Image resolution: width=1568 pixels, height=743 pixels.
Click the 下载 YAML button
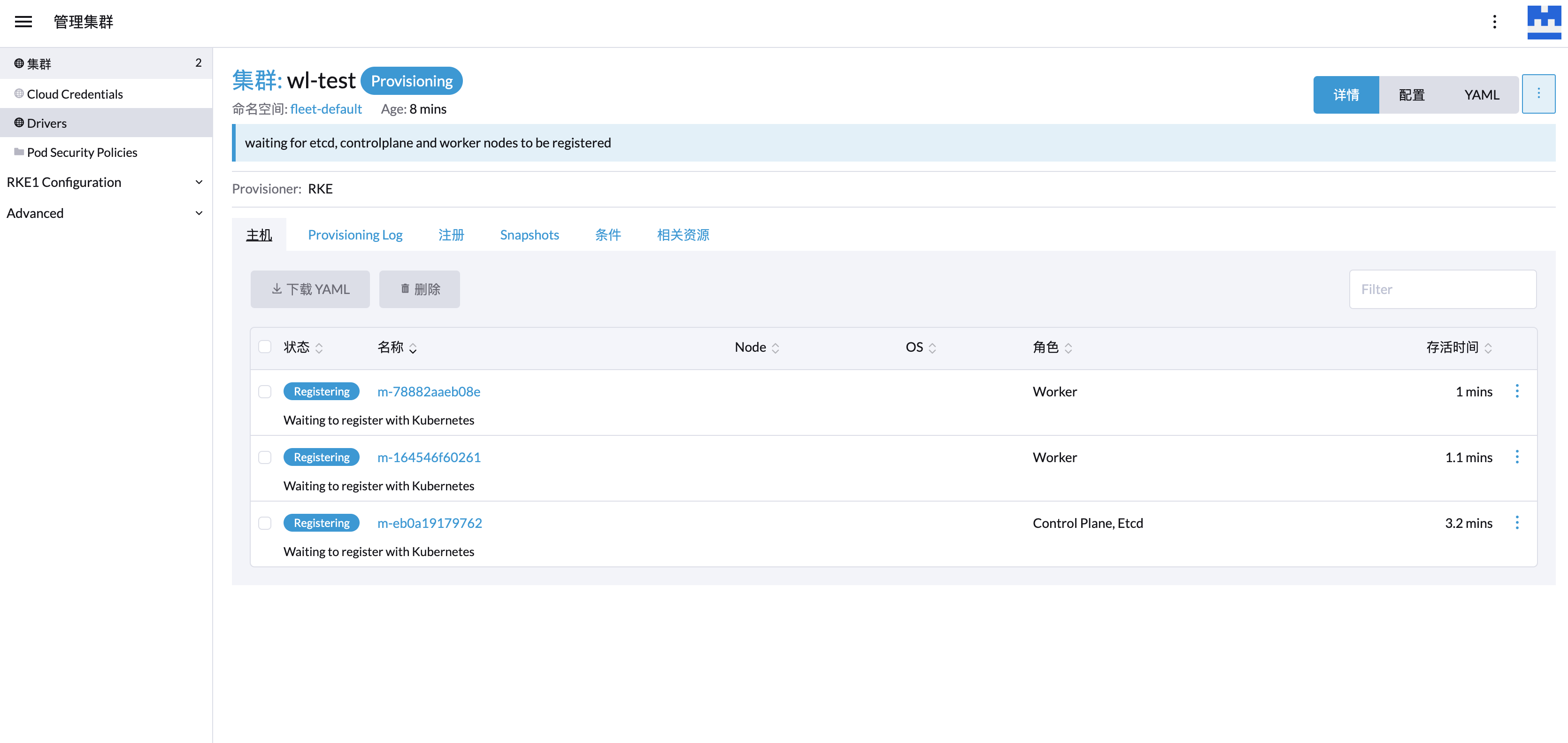310,289
